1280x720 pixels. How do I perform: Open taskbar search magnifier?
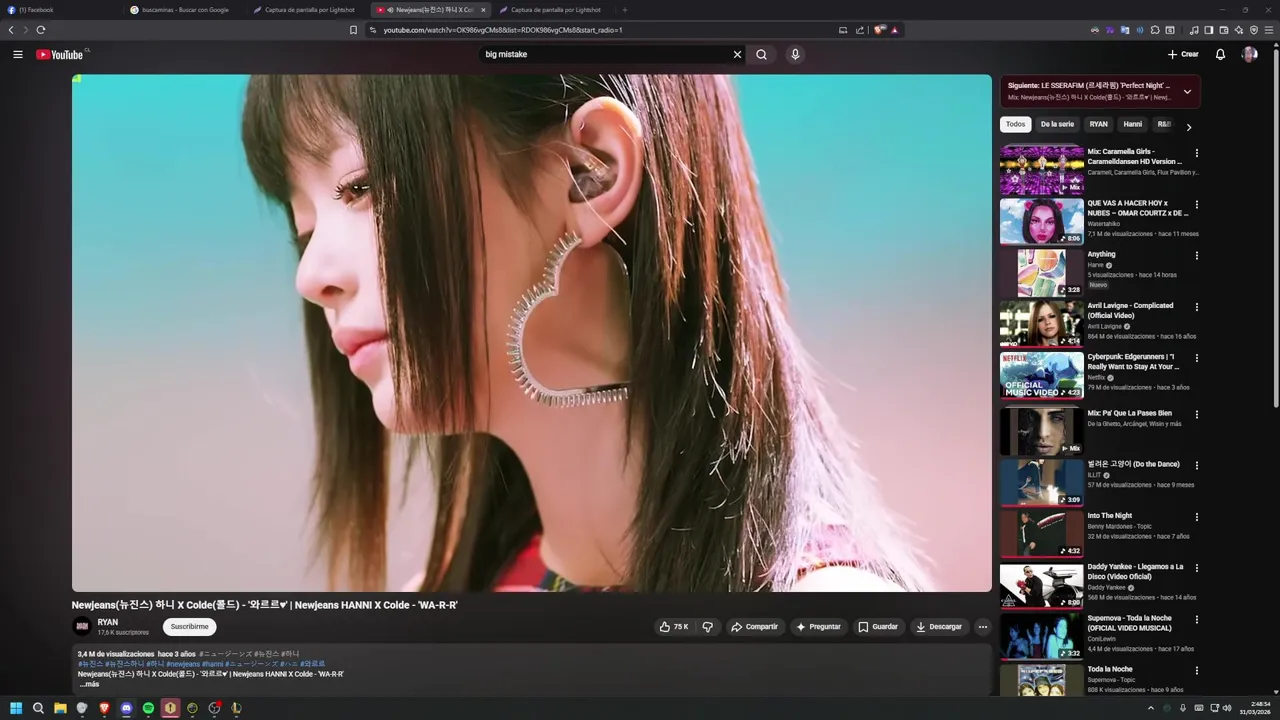38,708
